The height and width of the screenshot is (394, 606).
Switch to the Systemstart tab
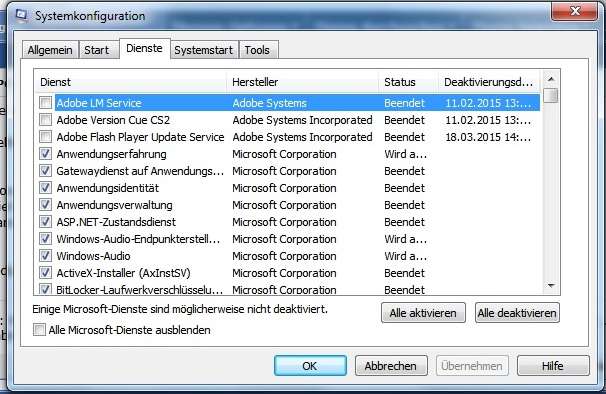point(204,50)
